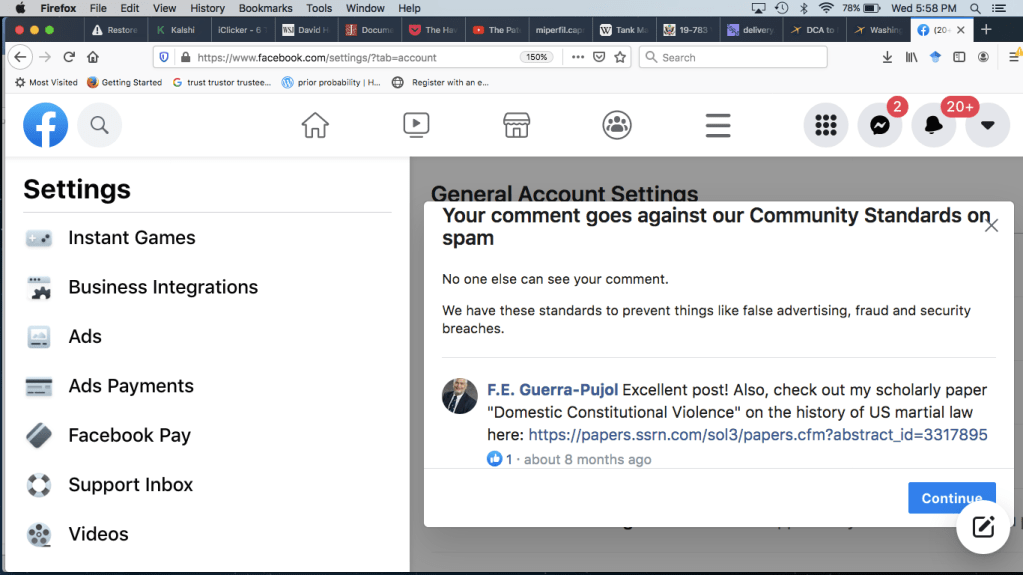
Task: Select Ads Payments in settings sidebar
Action: 130,386
